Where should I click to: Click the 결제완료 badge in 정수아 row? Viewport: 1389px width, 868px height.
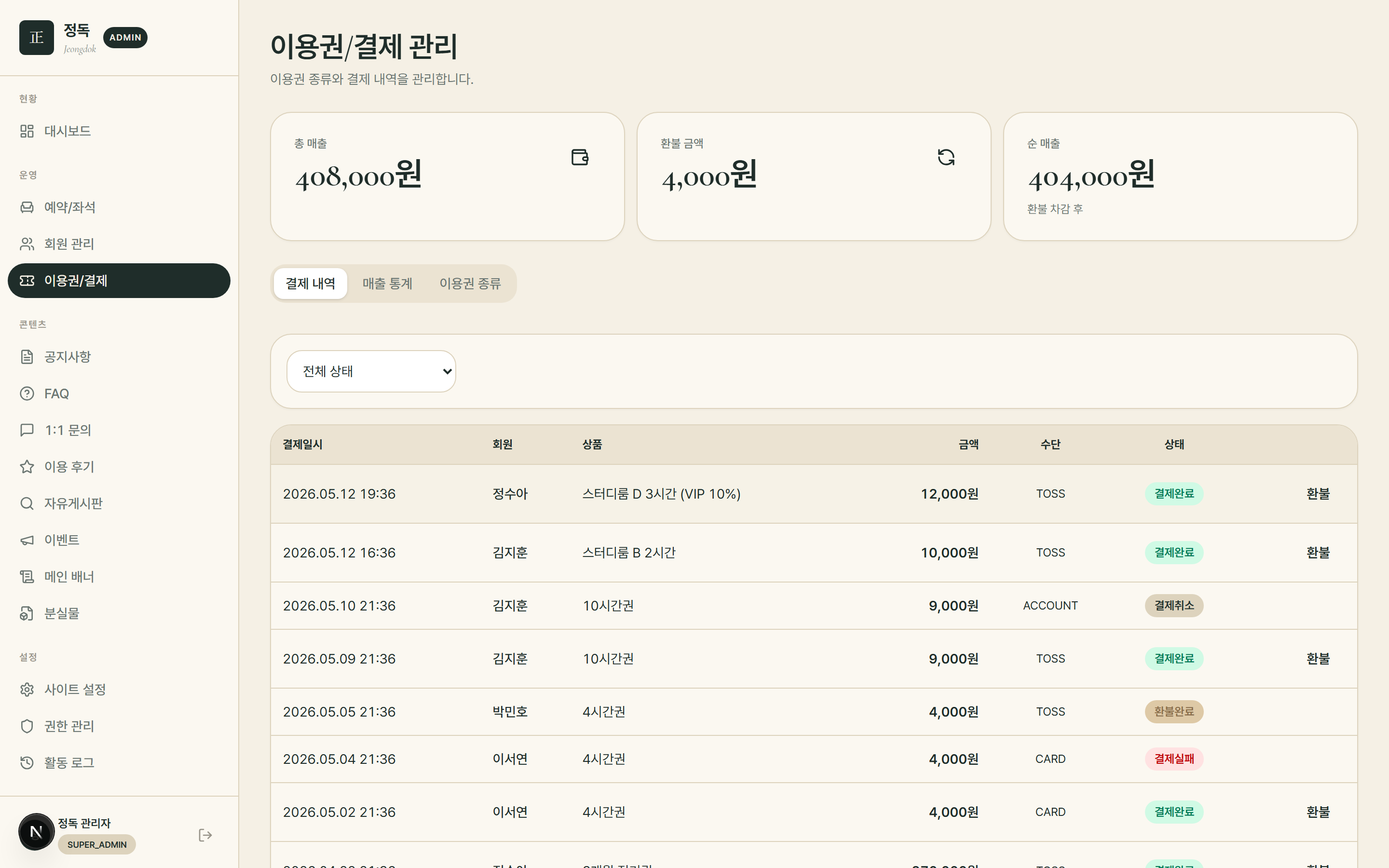click(1174, 494)
